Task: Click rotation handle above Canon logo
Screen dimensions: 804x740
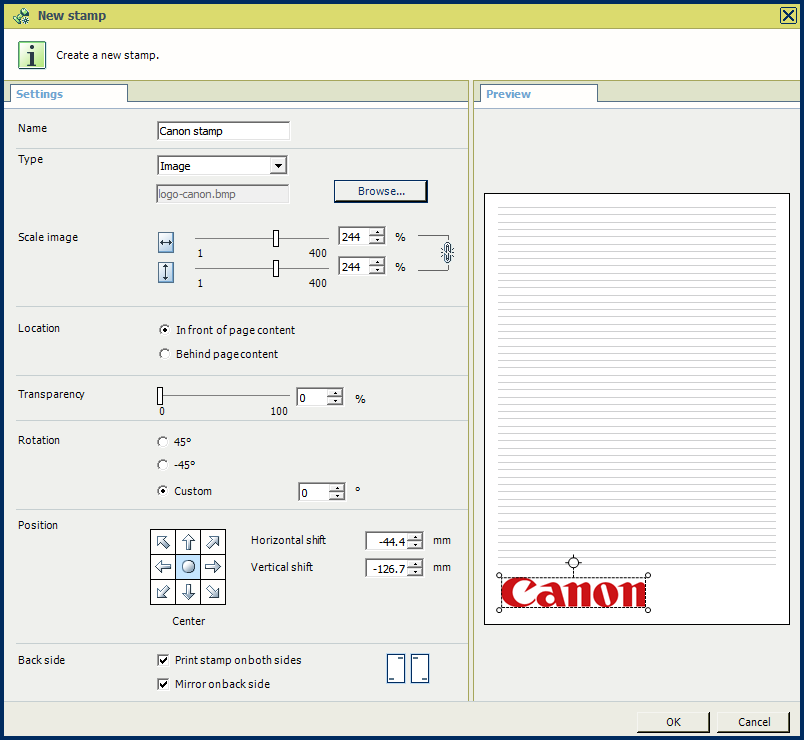Action: point(573,563)
